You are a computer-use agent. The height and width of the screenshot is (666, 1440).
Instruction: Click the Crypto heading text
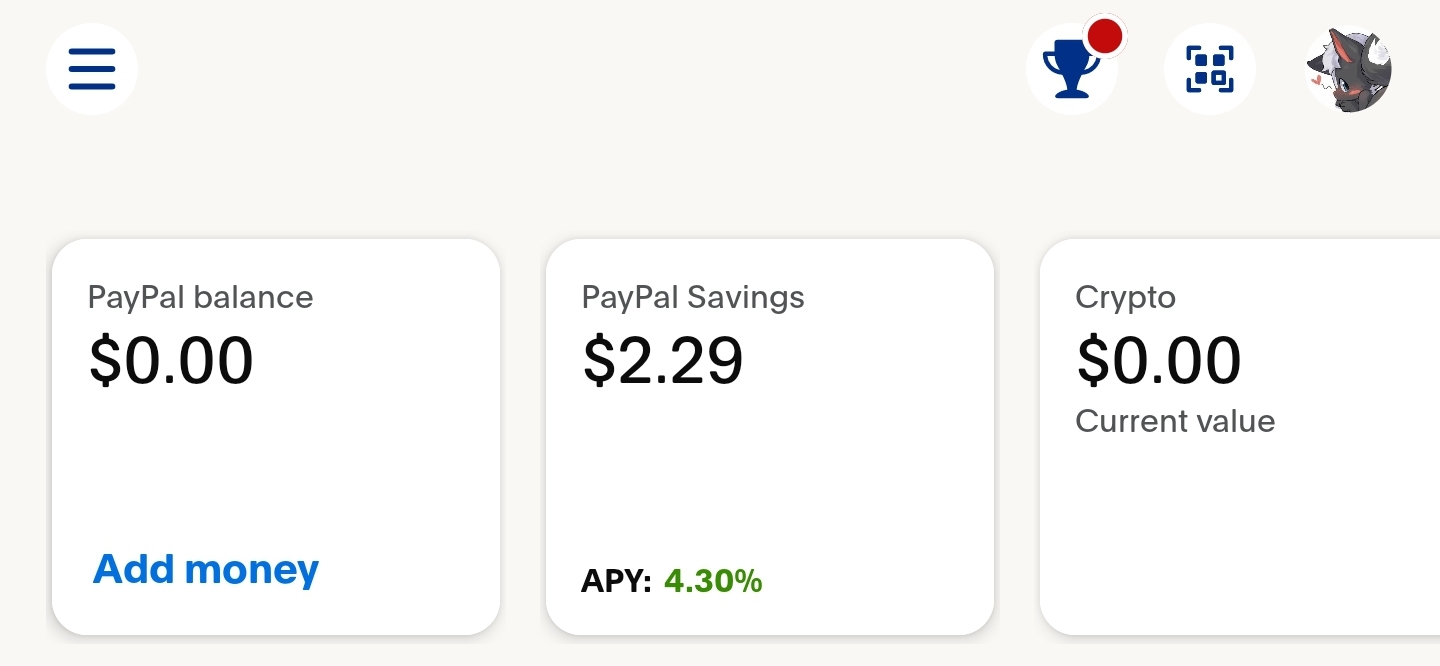pyautogui.click(x=1125, y=297)
